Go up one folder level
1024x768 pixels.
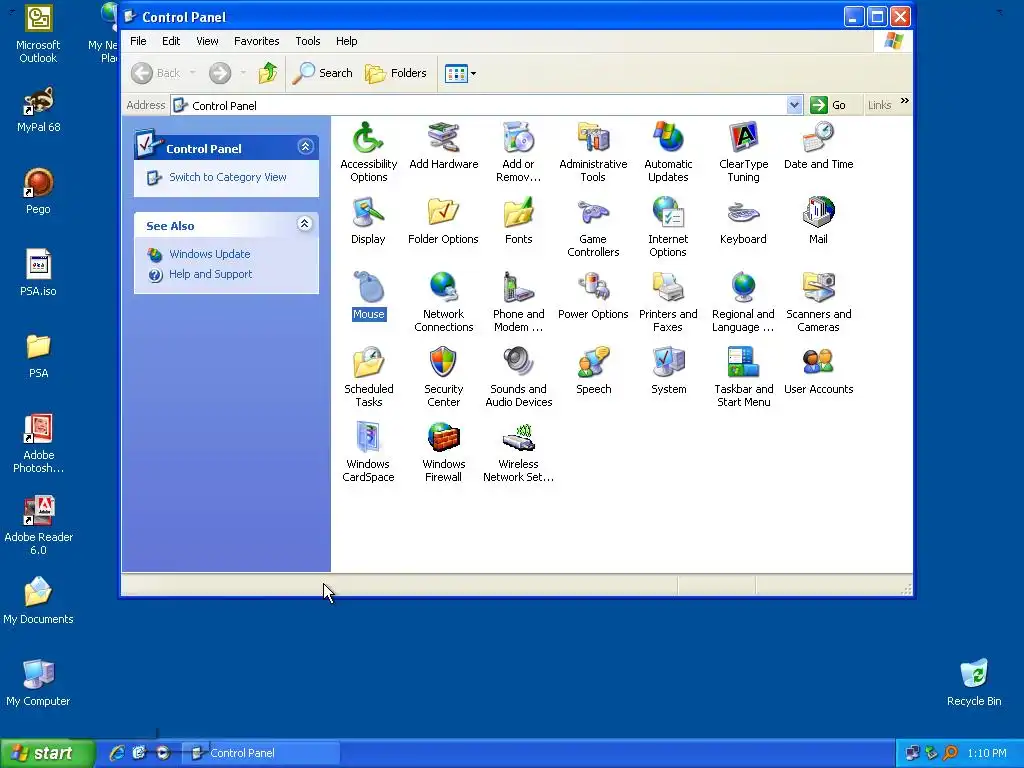pos(268,73)
